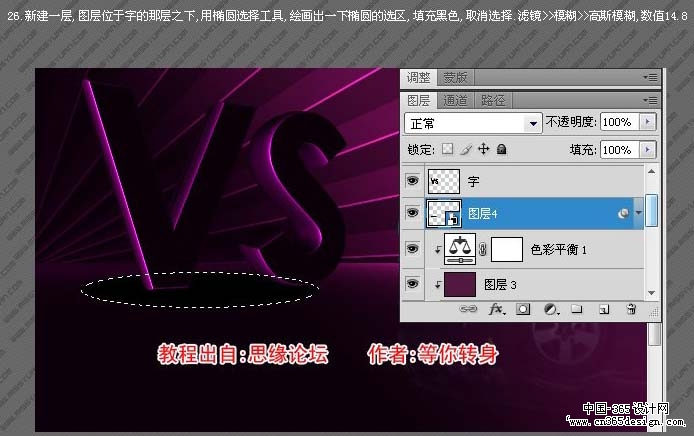Open the 不透明度 slider arrow
The image size is (694, 436).
coord(648,122)
